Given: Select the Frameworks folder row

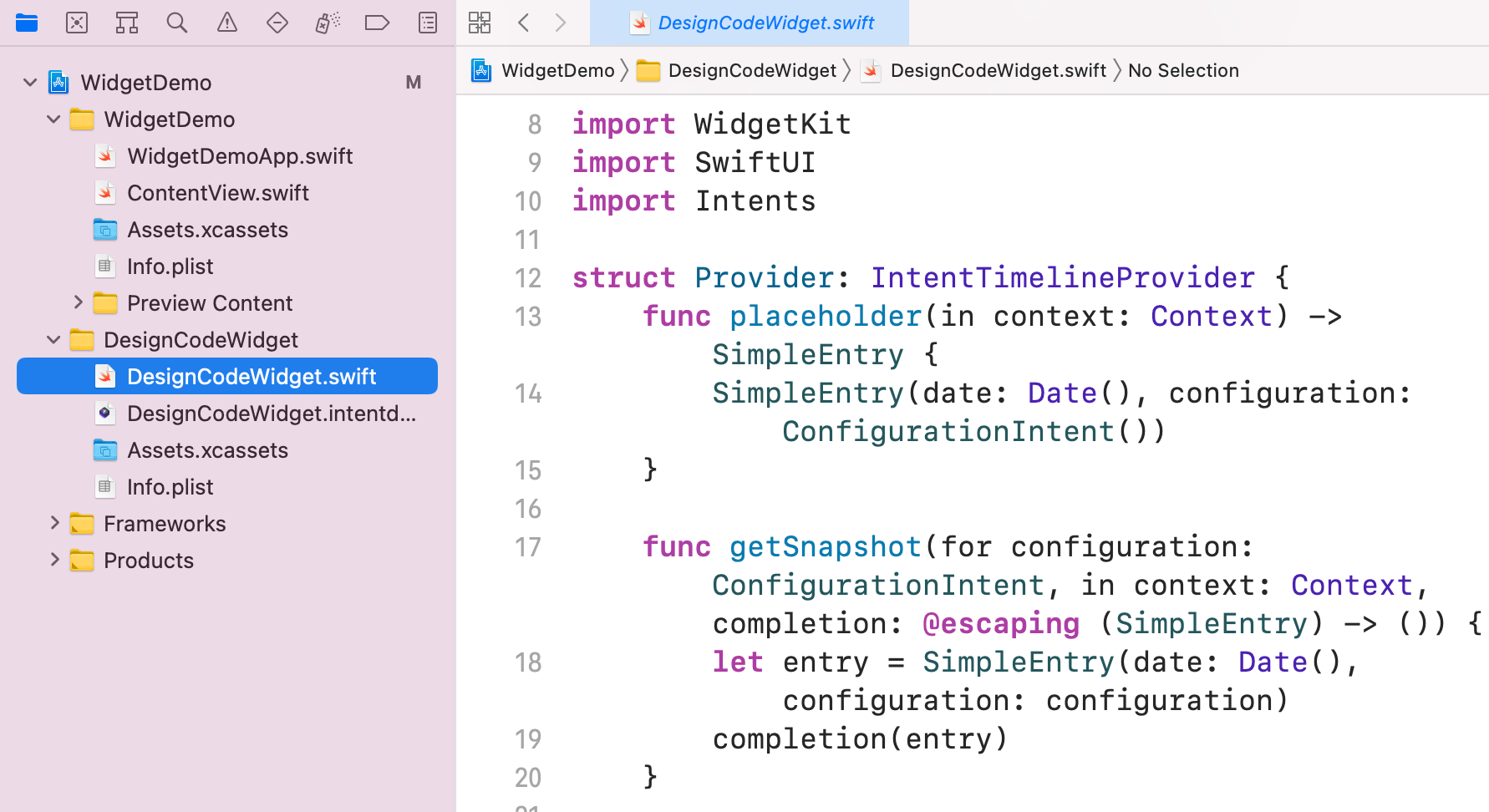Looking at the screenshot, I should click(x=227, y=524).
